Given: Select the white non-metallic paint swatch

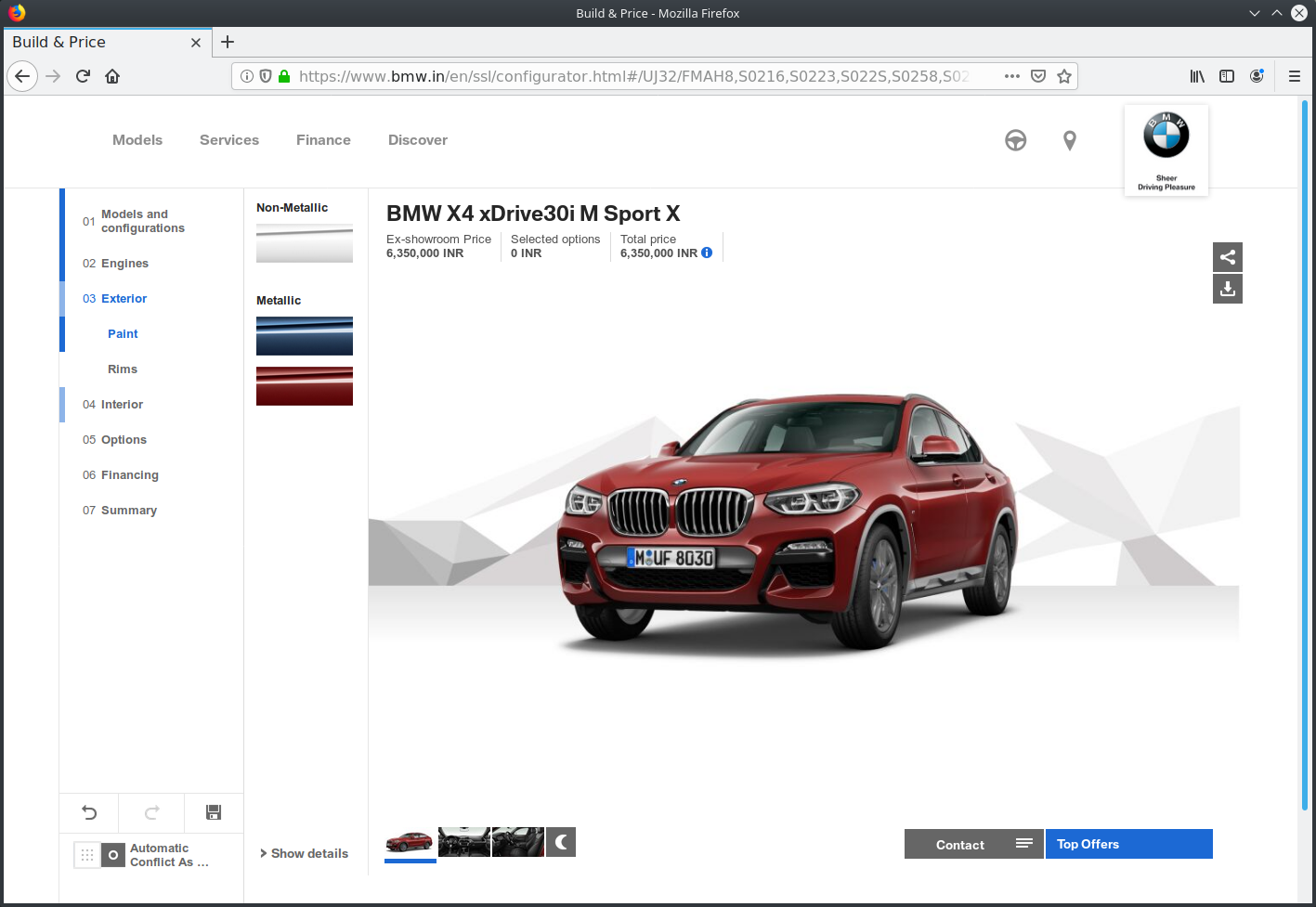Looking at the screenshot, I should [305, 243].
